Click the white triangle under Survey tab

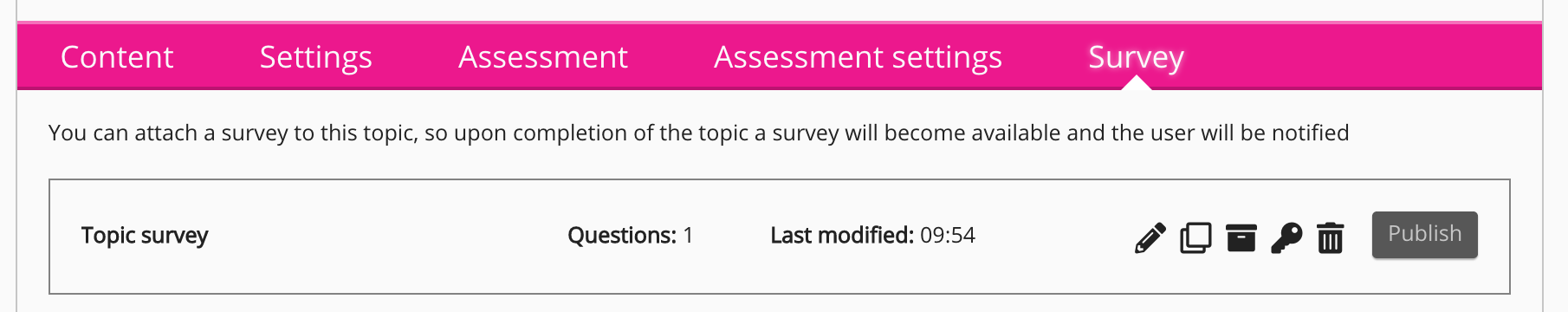[1136, 82]
